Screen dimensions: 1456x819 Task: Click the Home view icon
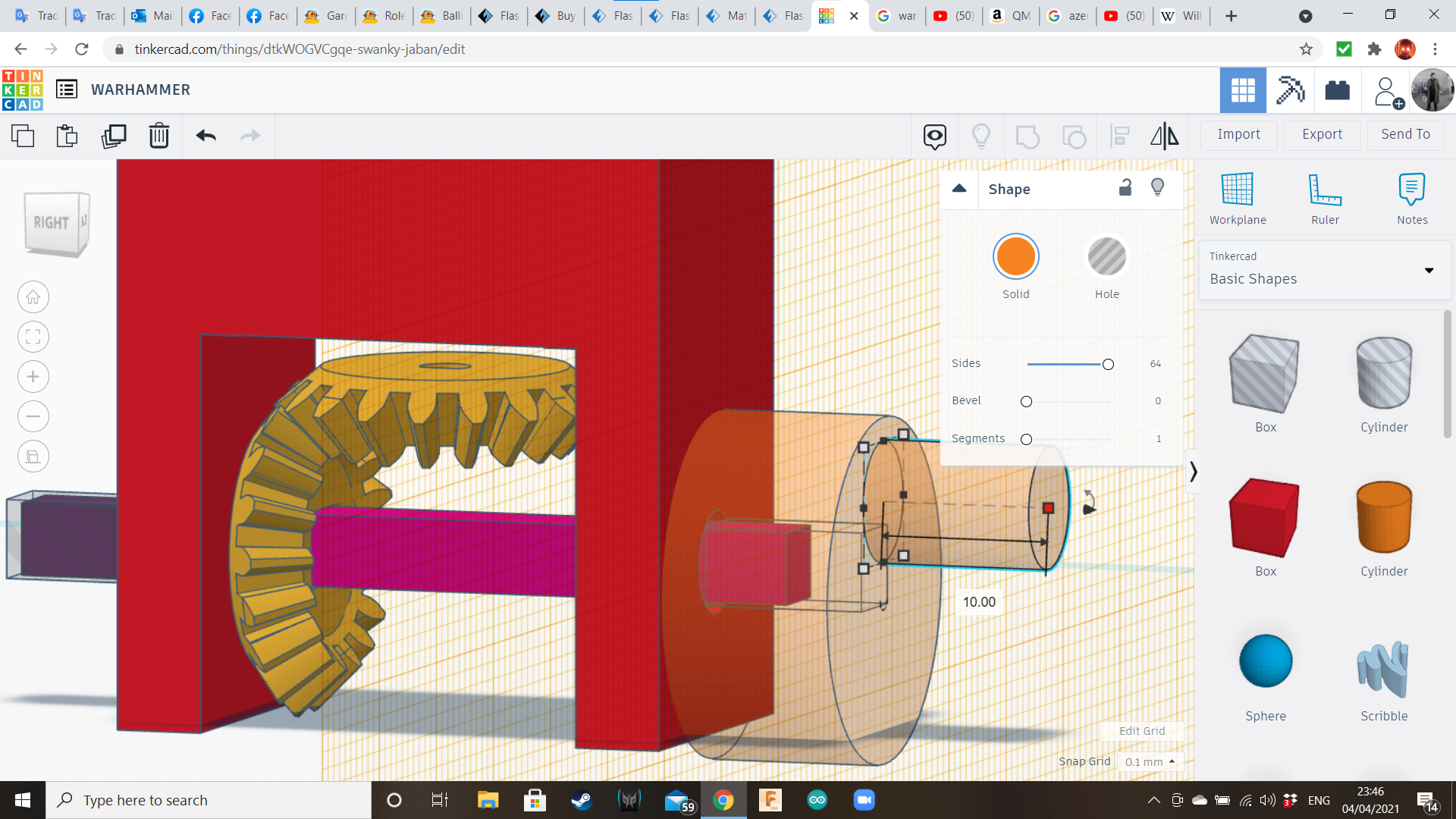[33, 297]
